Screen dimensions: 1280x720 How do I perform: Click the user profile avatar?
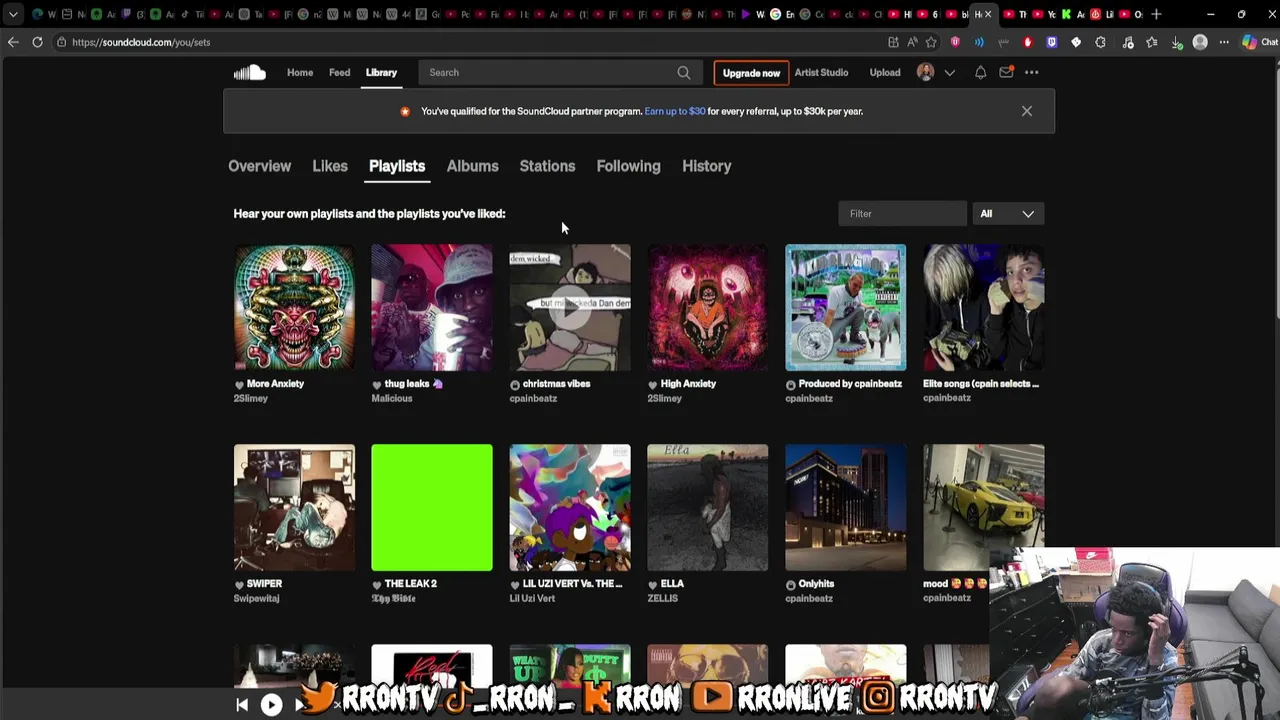tap(926, 72)
